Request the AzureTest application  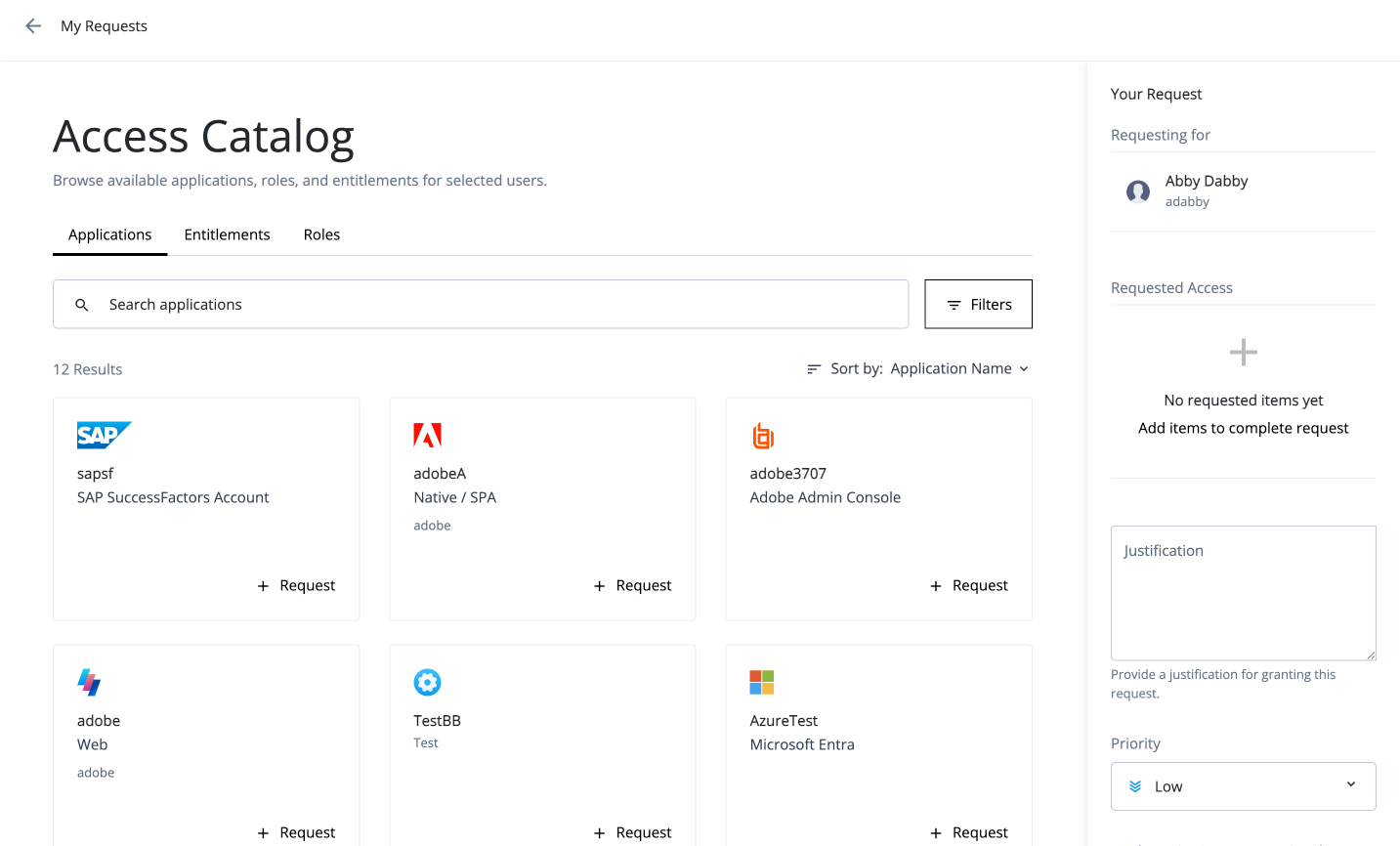968,831
